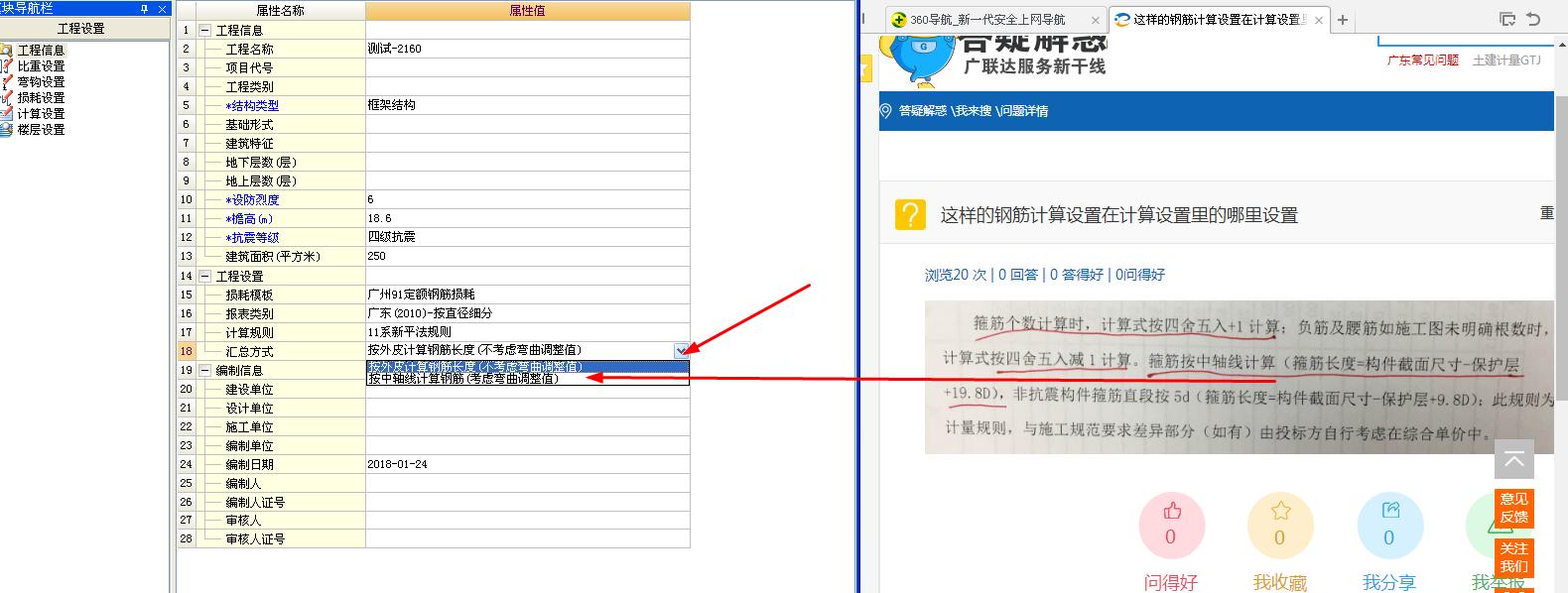Click the 问得好 thumbs-up icon
1568x593 pixels.
pos(1172,512)
